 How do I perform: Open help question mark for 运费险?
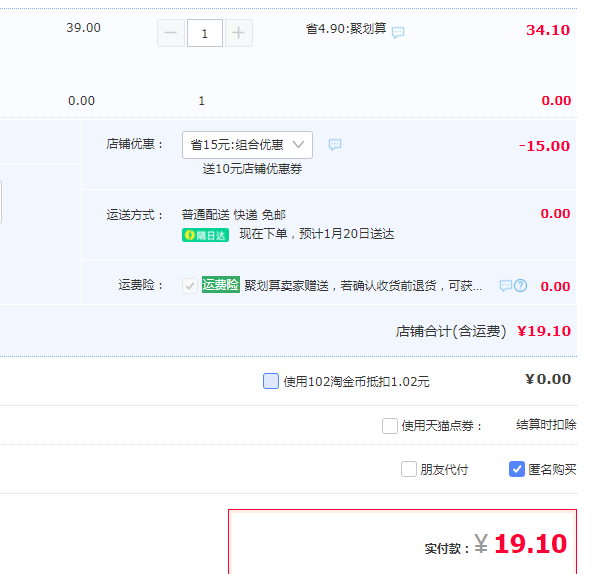tap(520, 286)
